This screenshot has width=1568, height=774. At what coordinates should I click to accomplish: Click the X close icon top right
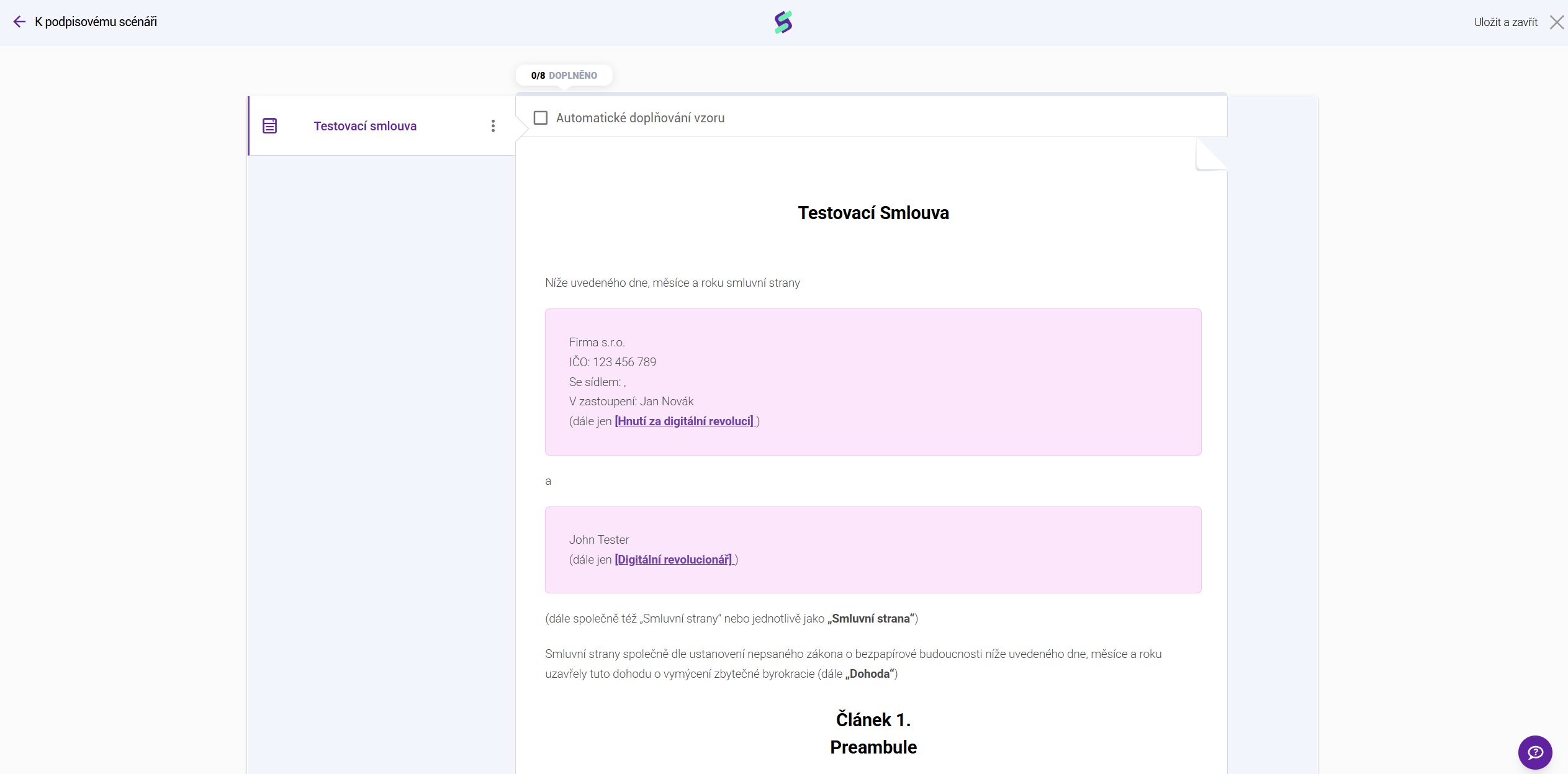tap(1556, 22)
